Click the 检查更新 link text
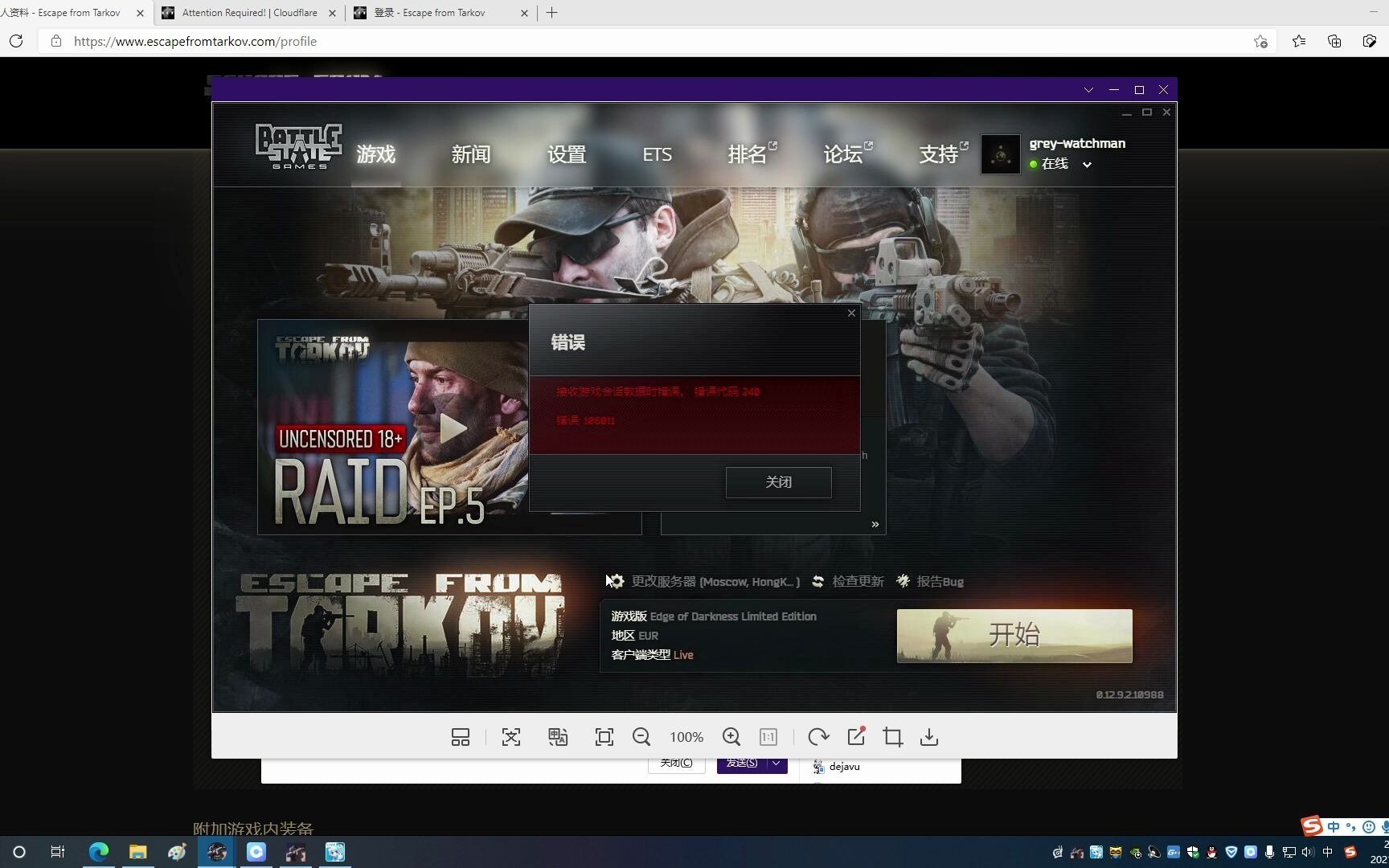 858,582
